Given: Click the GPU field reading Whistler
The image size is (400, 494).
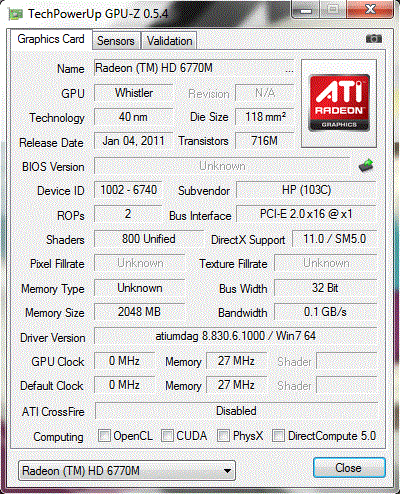Looking at the screenshot, I should 134,93.
